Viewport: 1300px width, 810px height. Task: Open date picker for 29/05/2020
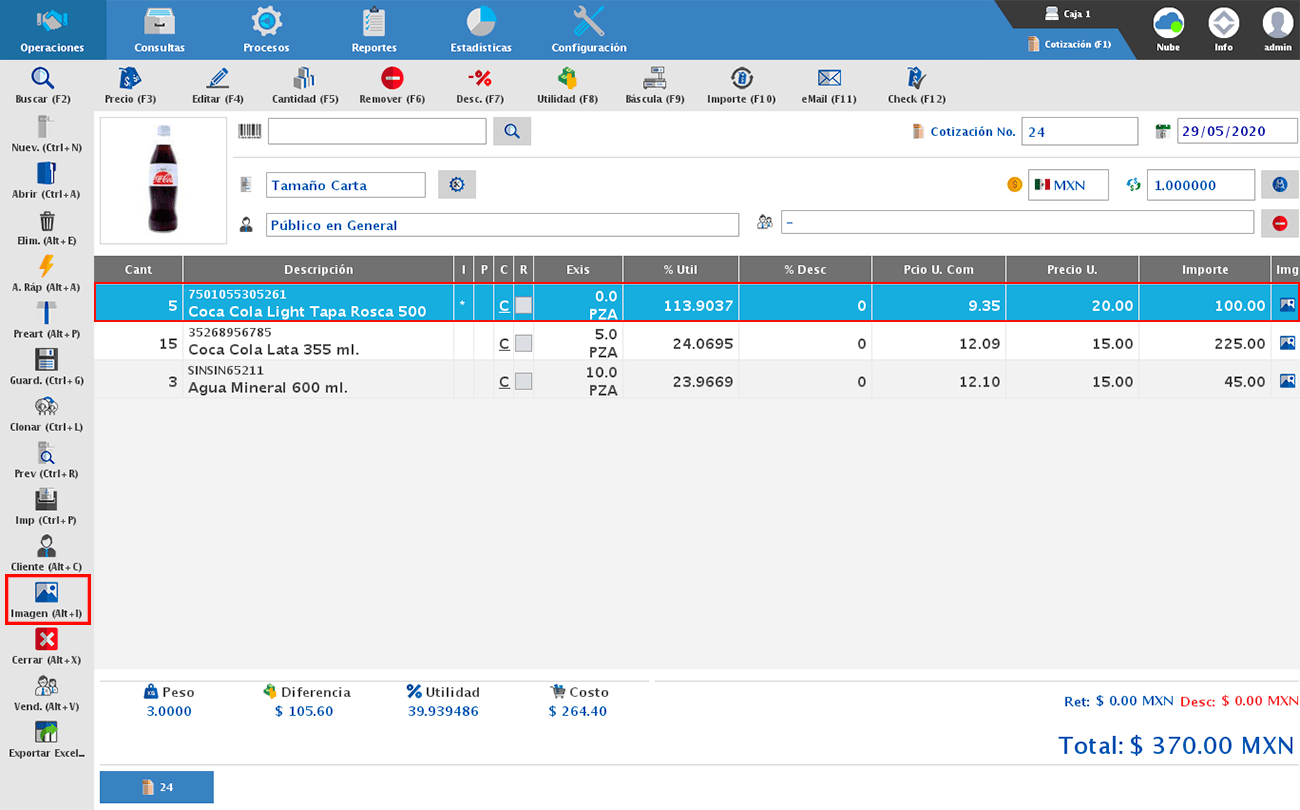click(x=1162, y=131)
